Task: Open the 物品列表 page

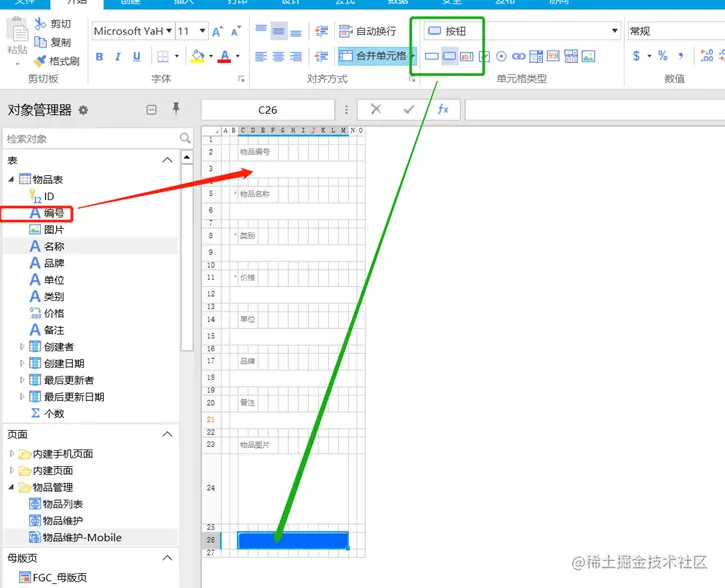Action: pyautogui.click(x=56, y=504)
